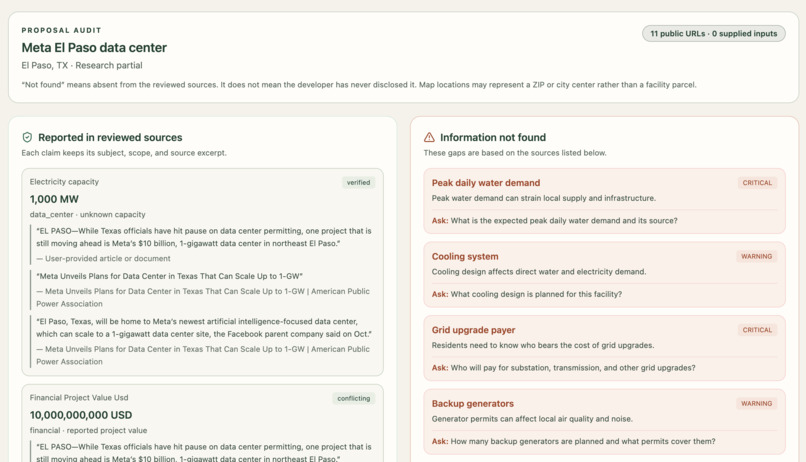
Task: Click the data_center · unknown capacity text
Action: (x=87, y=214)
